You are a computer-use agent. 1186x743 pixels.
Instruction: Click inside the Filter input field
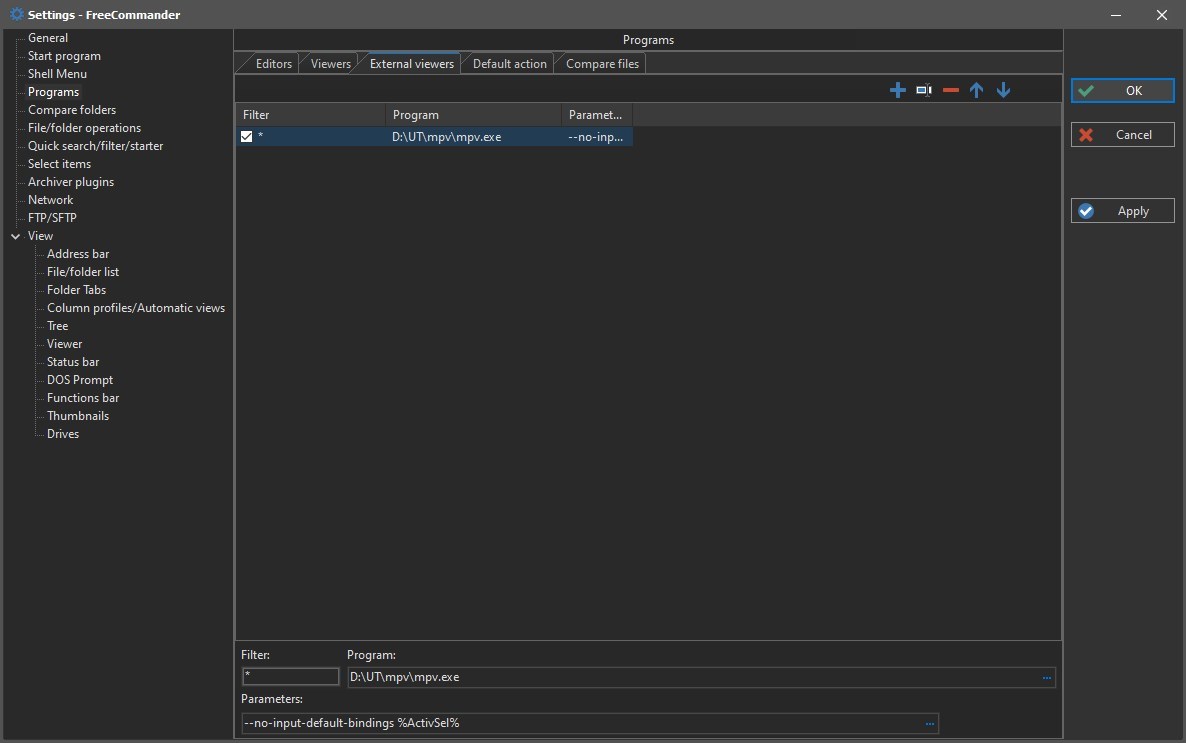click(x=290, y=677)
